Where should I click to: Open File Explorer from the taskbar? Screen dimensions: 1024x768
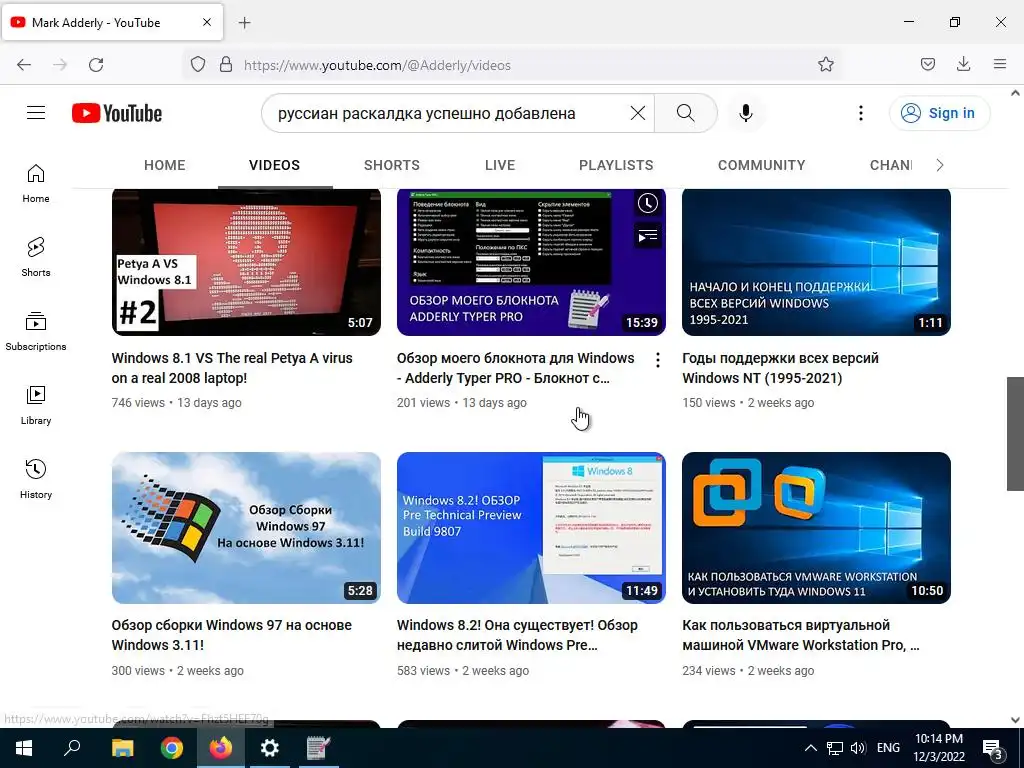click(x=122, y=748)
